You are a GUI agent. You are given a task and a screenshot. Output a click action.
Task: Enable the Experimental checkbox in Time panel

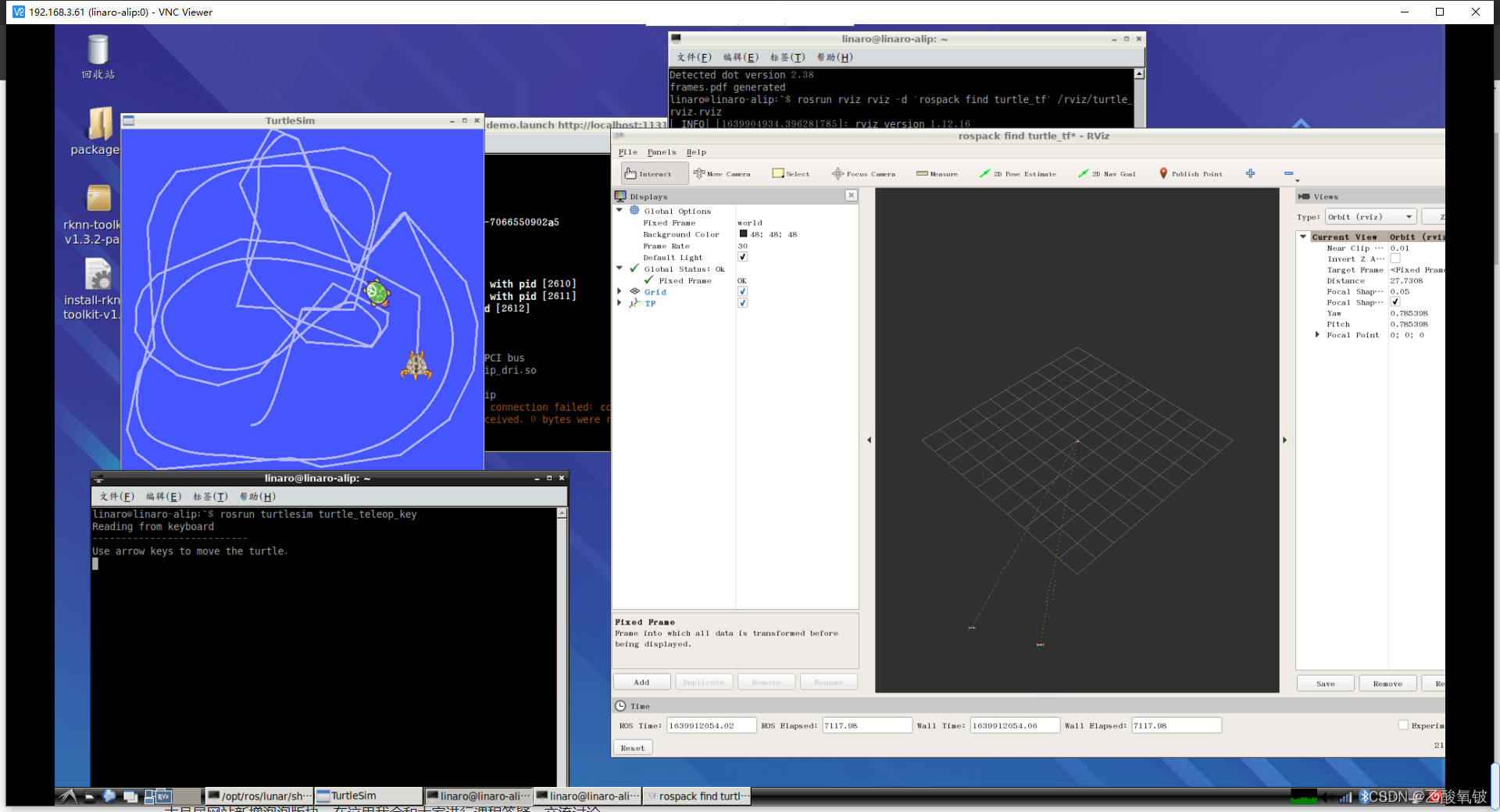click(1403, 725)
